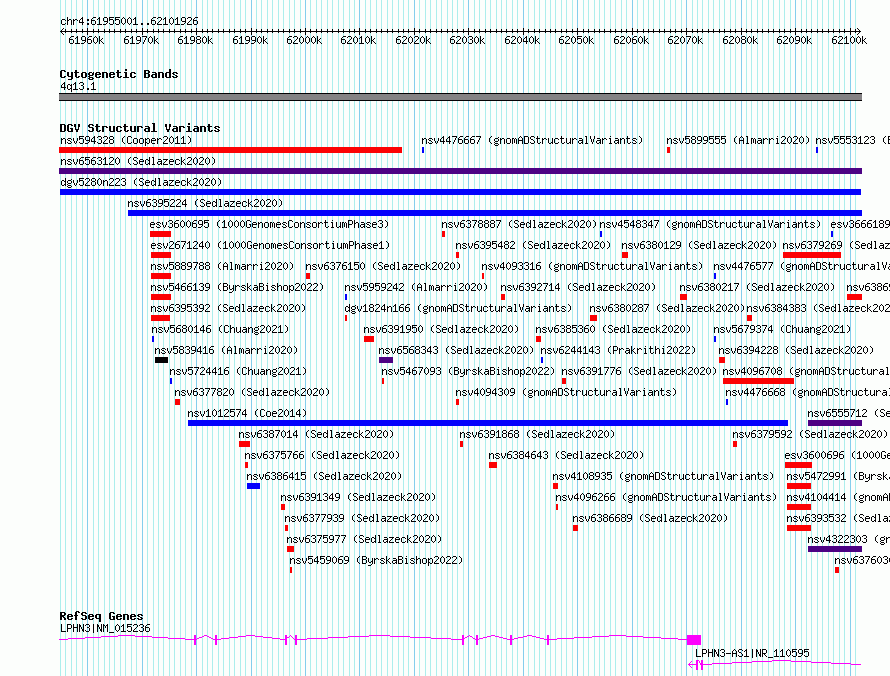Image resolution: width=890 pixels, height=676 pixels.
Task: Click the esv2671240 (1000GenomesConsortiumPhase1) label
Action: [x=270, y=245]
